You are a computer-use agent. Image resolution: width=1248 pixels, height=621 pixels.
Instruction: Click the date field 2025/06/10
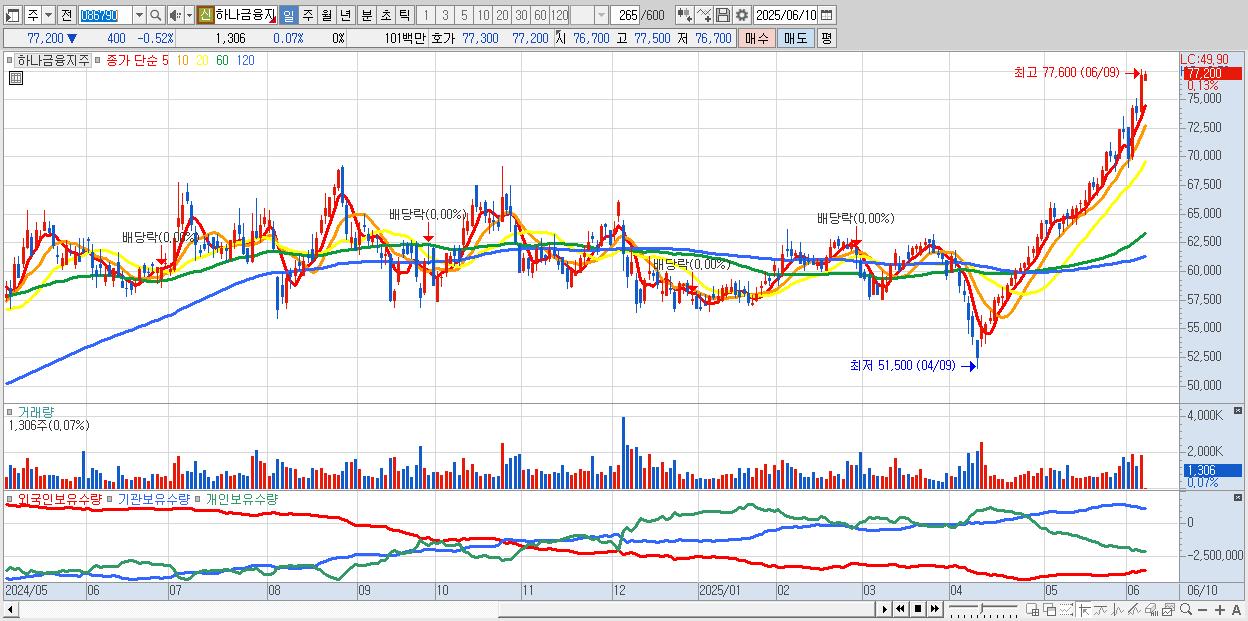[x=785, y=15]
